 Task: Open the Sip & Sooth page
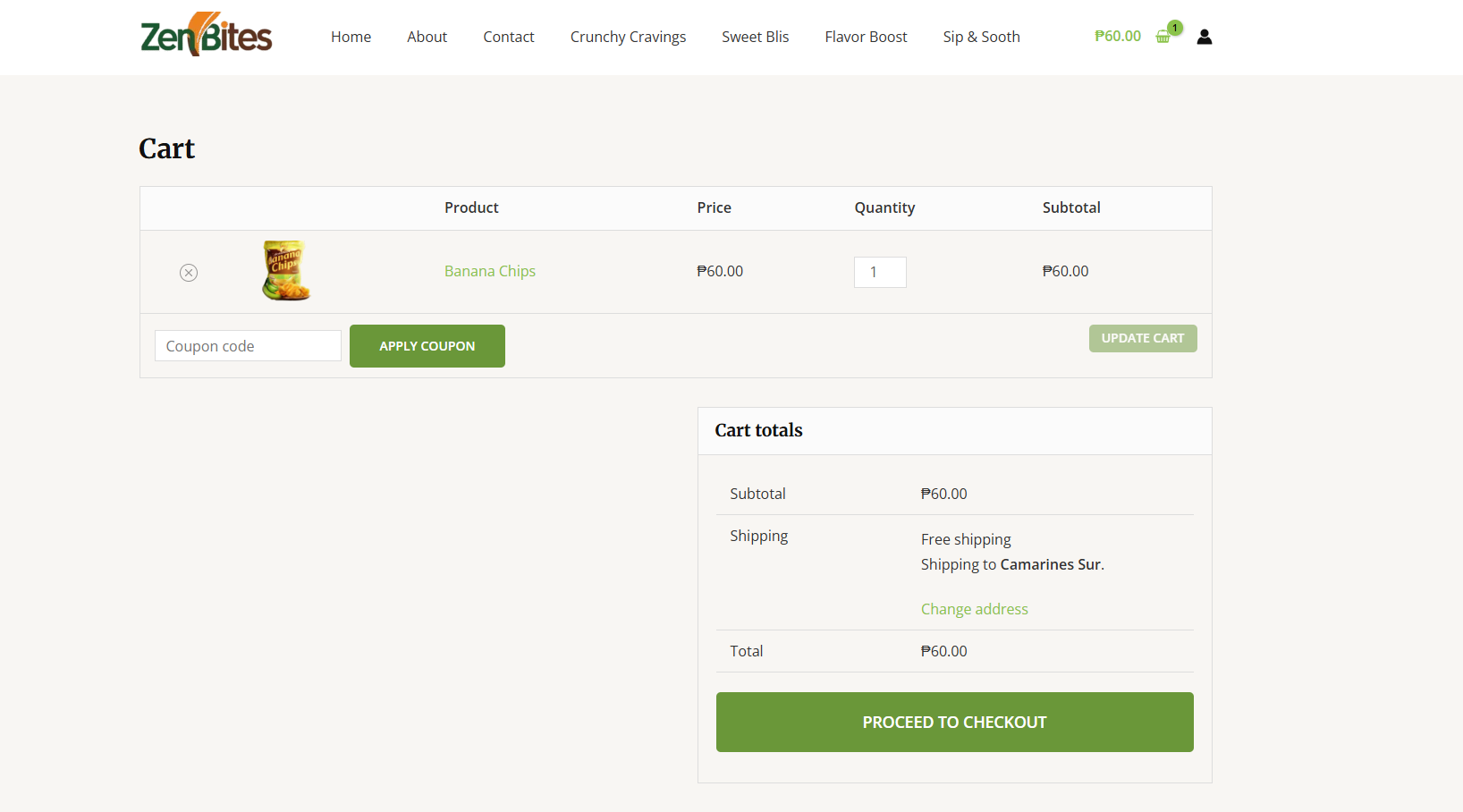click(981, 37)
